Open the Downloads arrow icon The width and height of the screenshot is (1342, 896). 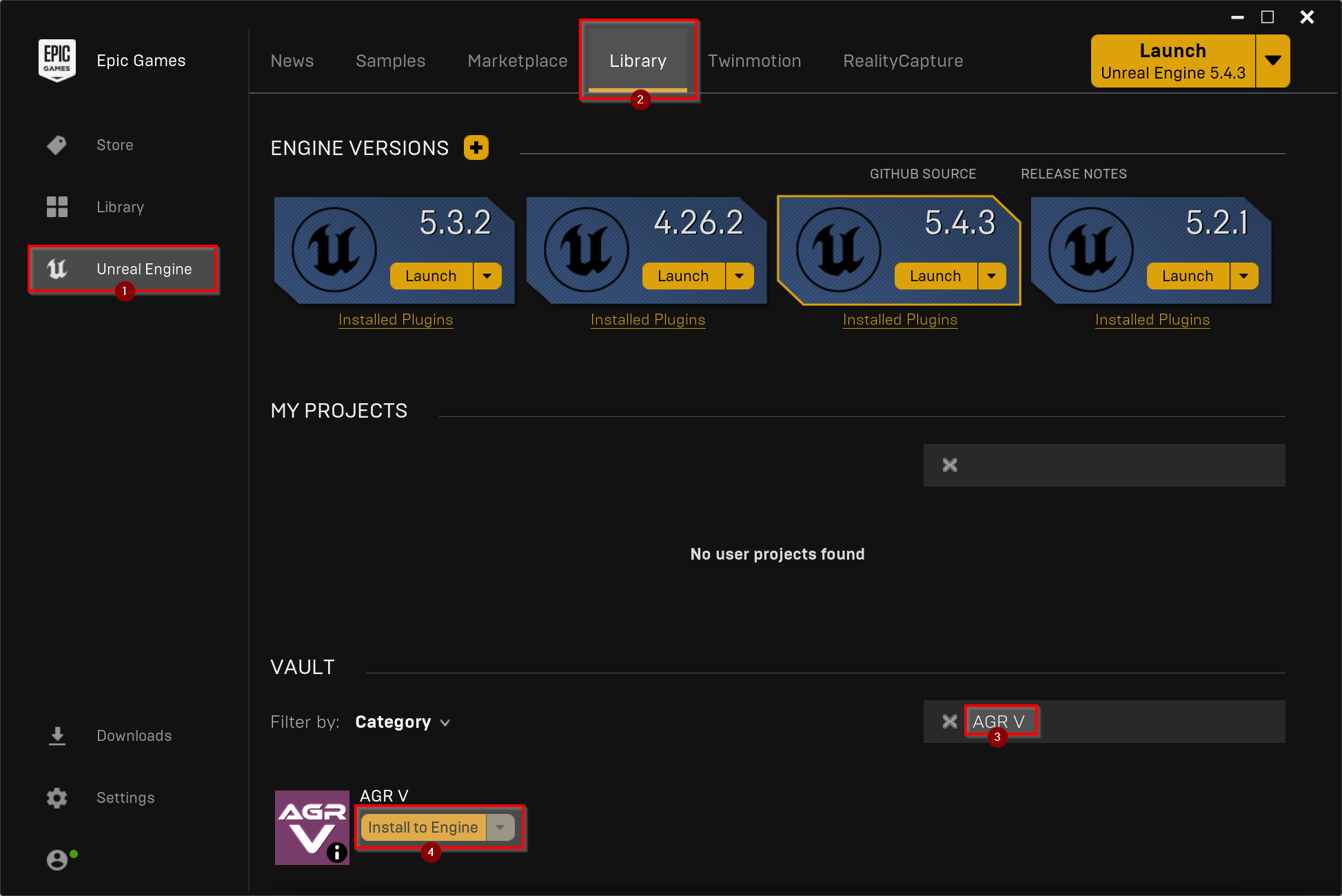coord(57,736)
